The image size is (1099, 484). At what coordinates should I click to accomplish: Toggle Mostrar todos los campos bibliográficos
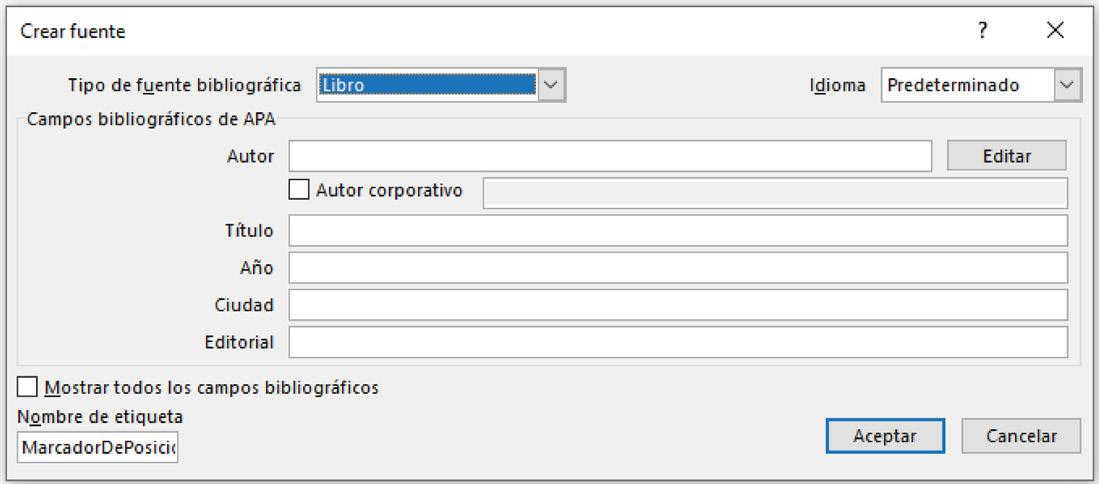click(x=28, y=387)
